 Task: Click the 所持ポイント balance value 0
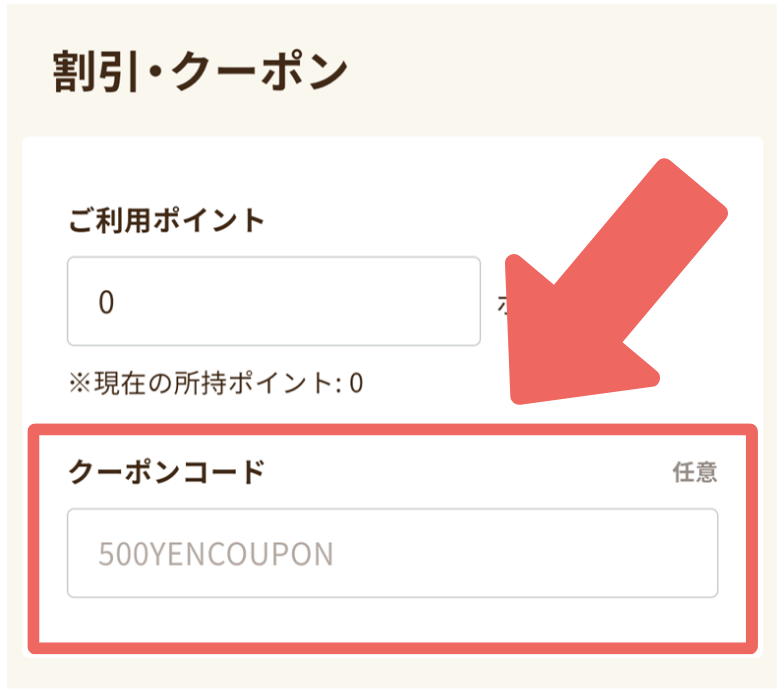pos(356,382)
